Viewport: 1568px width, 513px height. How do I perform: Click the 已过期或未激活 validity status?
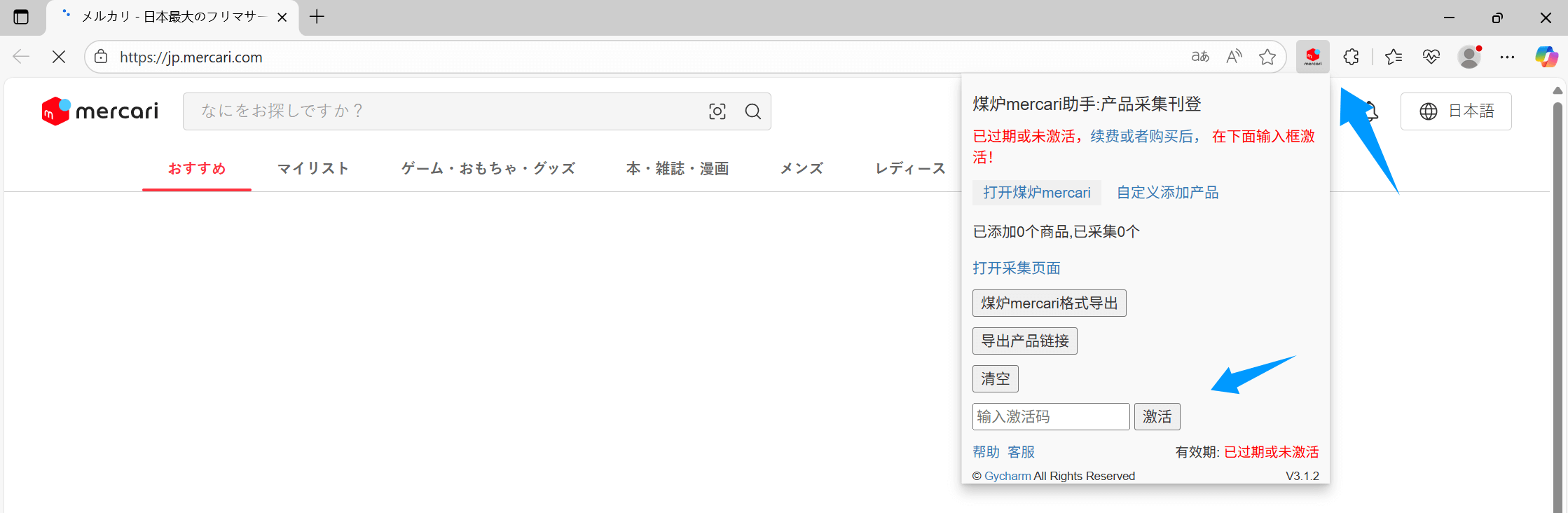[1272, 452]
